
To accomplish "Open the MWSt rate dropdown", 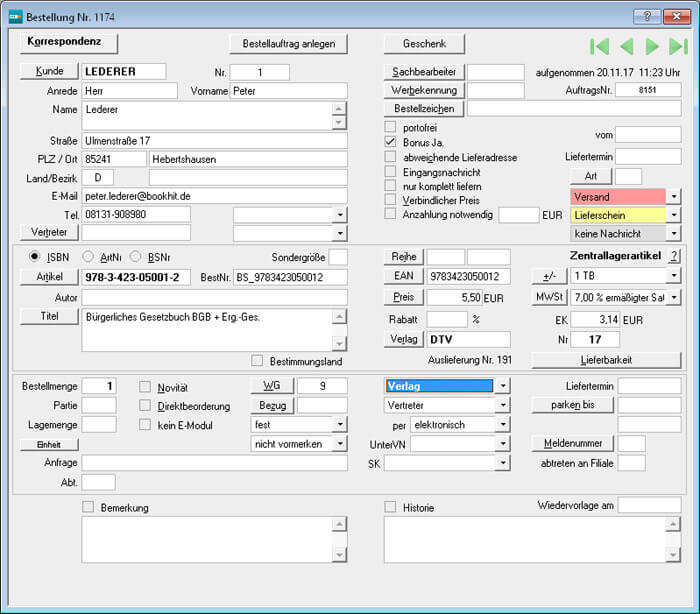I will [674, 297].
